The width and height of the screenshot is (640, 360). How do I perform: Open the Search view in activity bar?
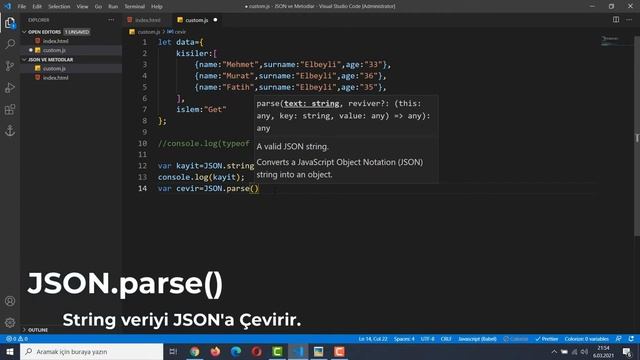coord(10,44)
